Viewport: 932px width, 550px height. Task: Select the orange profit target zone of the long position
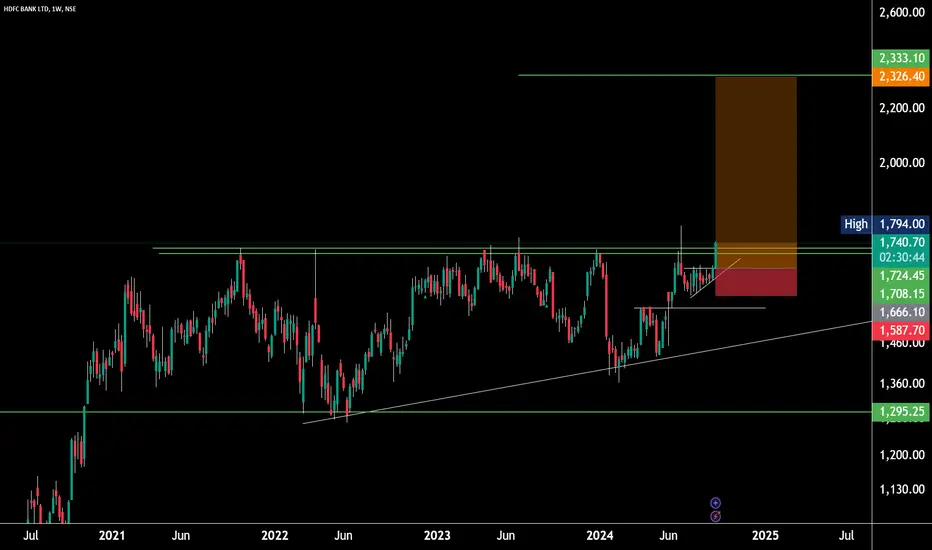coord(755,172)
